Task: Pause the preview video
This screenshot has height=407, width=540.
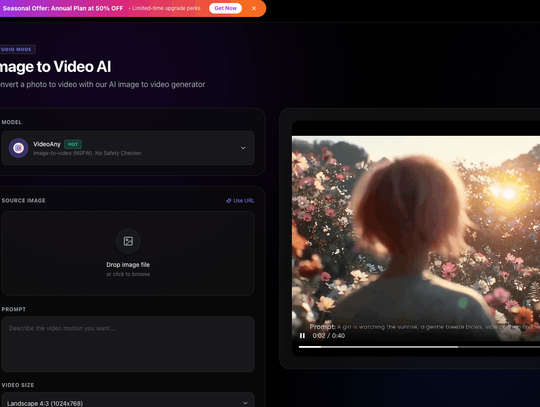Action: point(302,335)
